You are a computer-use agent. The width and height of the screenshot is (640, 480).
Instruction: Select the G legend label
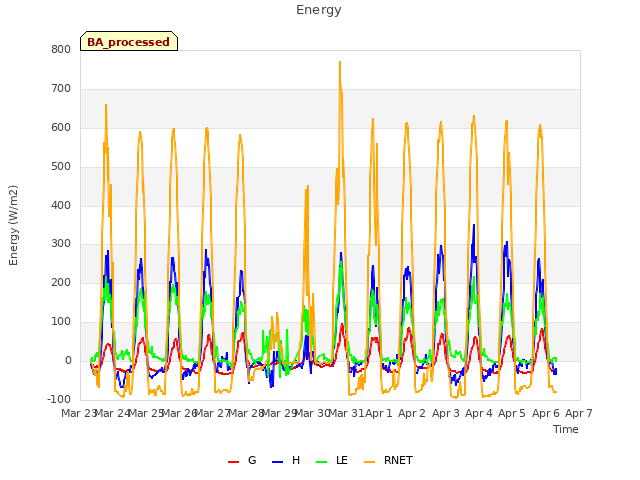click(252, 460)
